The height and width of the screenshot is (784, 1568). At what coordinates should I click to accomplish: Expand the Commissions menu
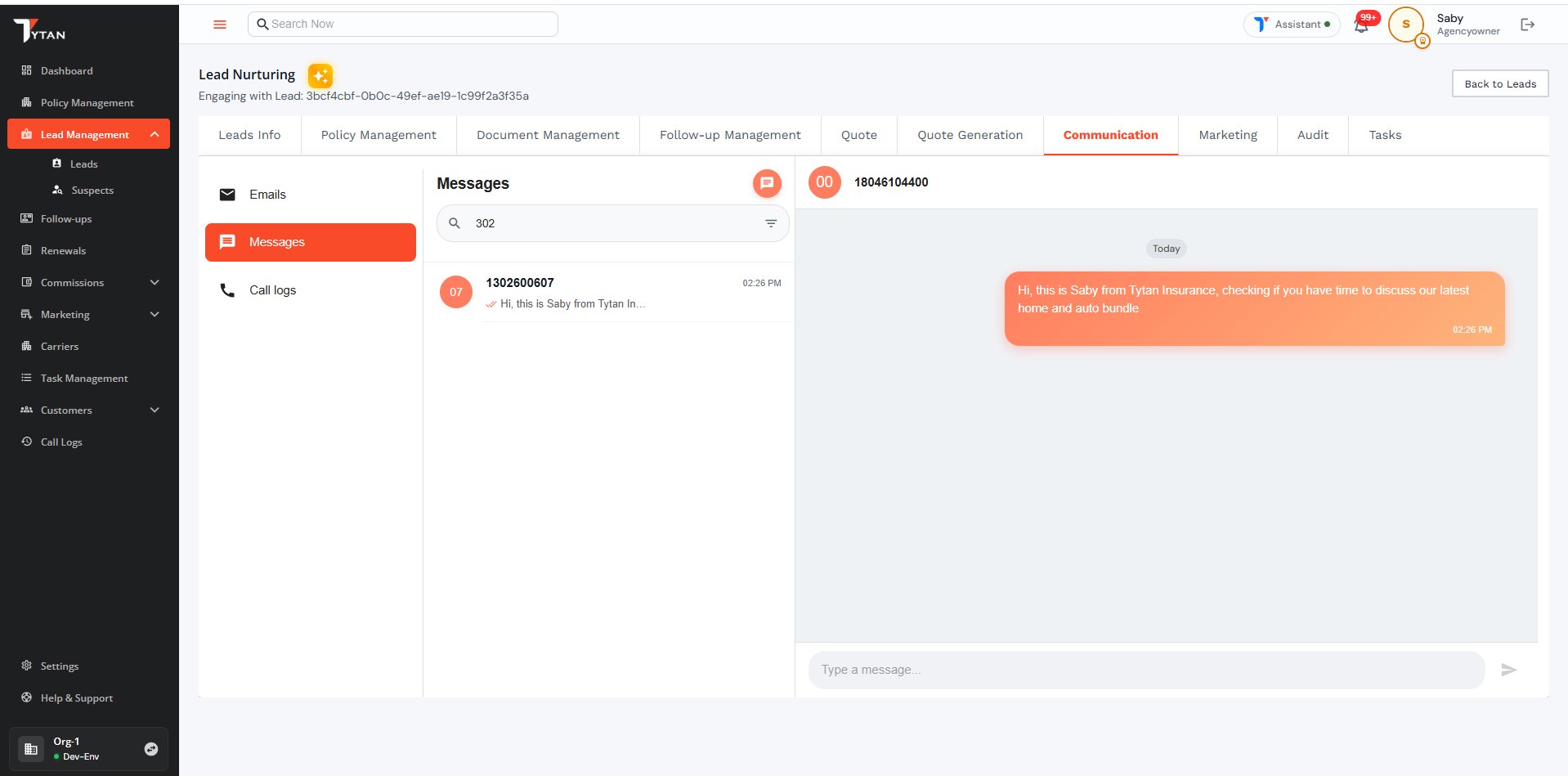point(154,283)
